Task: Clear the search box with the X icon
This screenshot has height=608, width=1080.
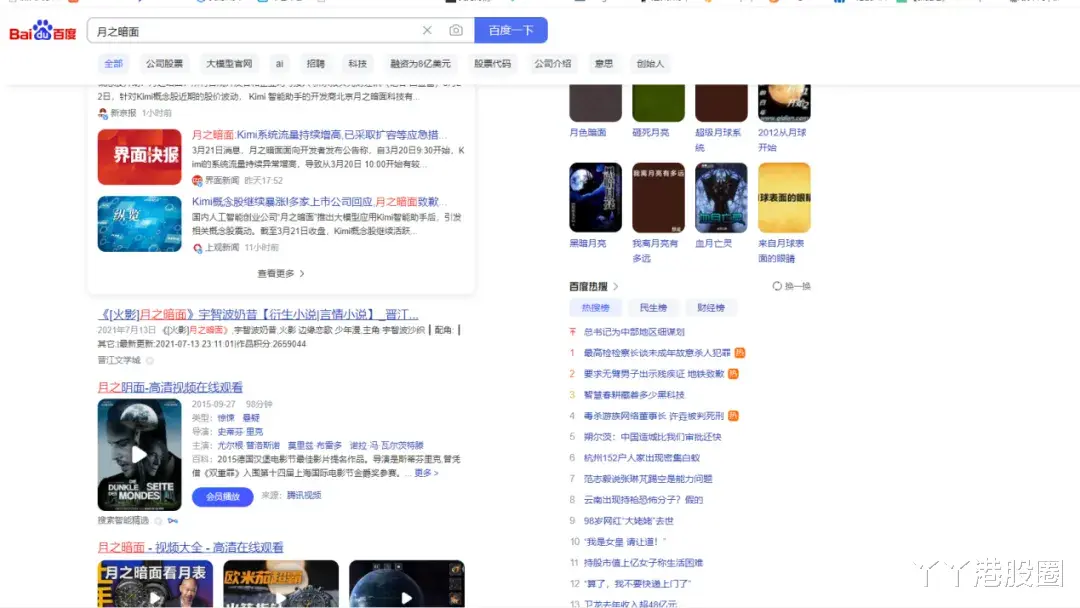Action: (427, 30)
